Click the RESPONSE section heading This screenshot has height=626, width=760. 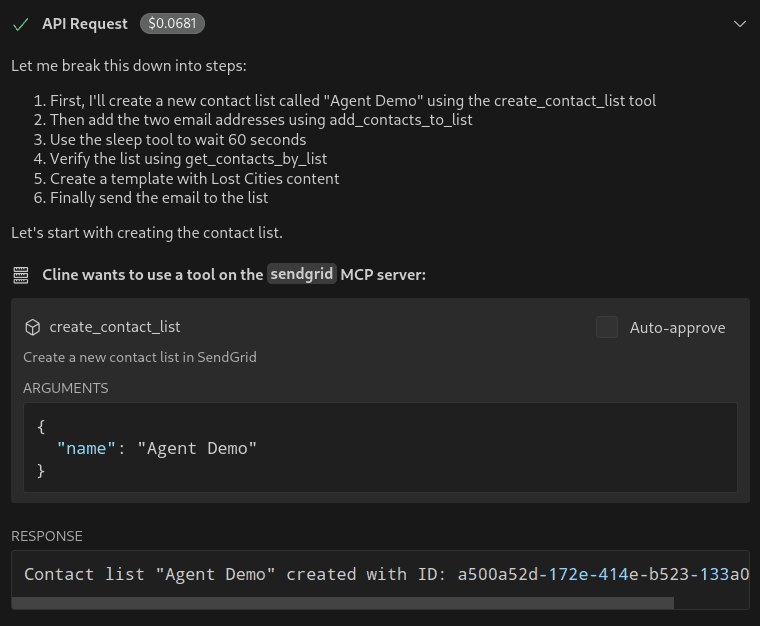pyautogui.click(x=47, y=536)
